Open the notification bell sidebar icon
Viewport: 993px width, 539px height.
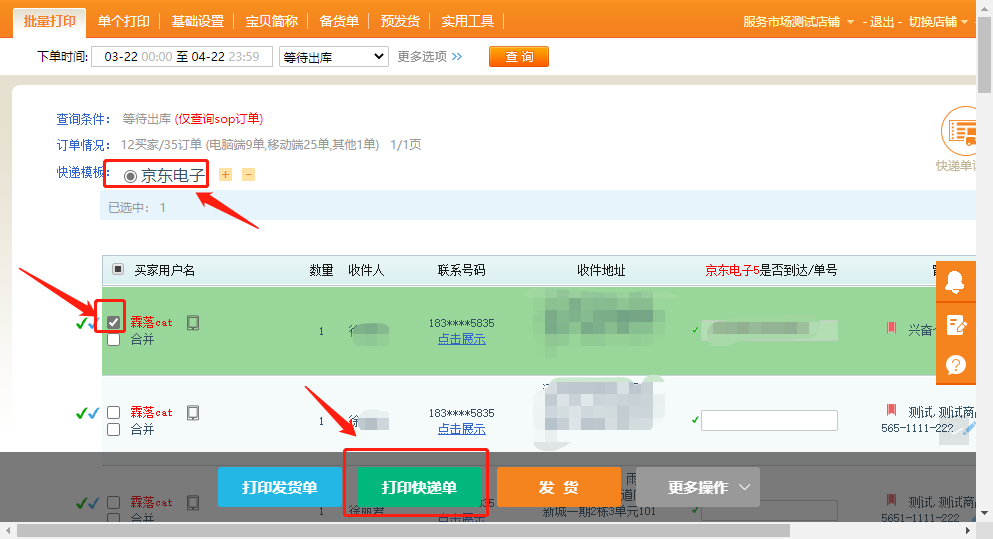[955, 282]
